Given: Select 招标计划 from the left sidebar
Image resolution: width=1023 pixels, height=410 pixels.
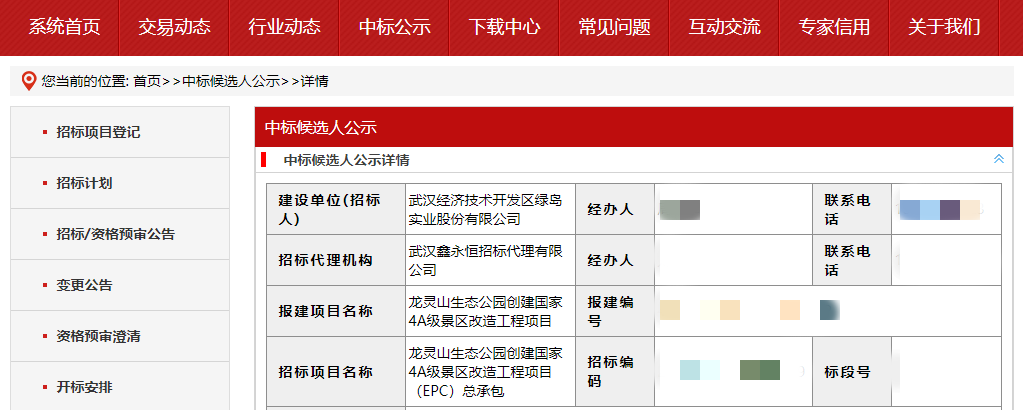Looking at the screenshot, I should tap(84, 183).
